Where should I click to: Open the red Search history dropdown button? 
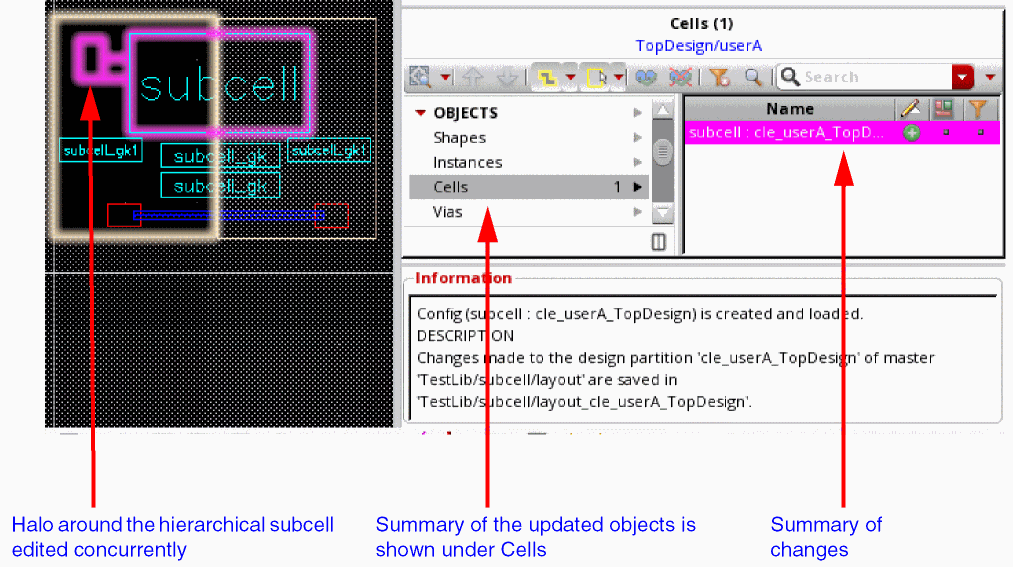(963, 77)
